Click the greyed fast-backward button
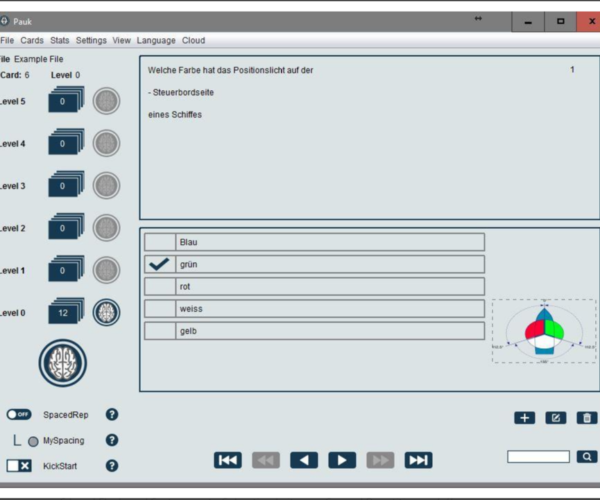The height and width of the screenshot is (500, 600). coord(266,460)
